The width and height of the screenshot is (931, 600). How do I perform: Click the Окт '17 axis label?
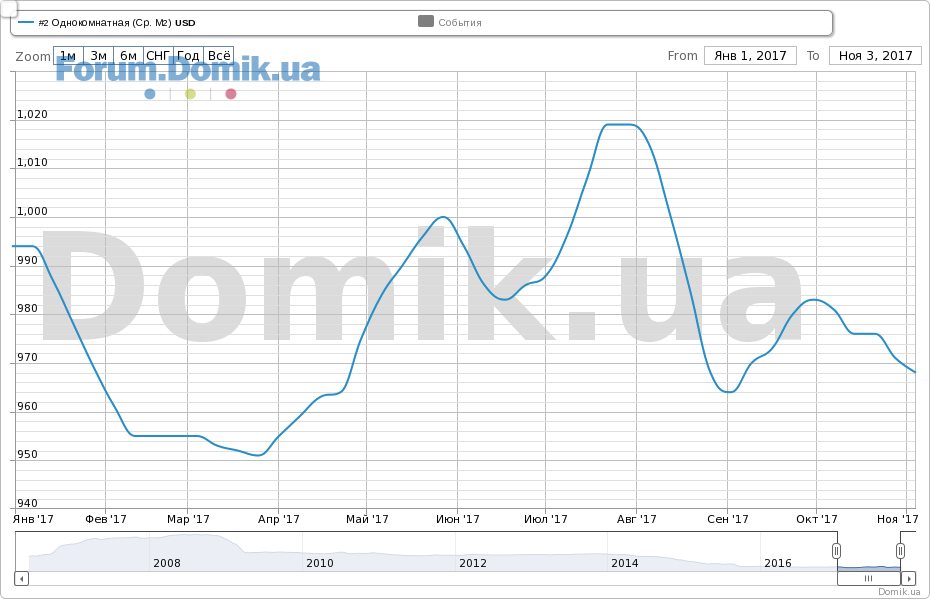[817, 519]
